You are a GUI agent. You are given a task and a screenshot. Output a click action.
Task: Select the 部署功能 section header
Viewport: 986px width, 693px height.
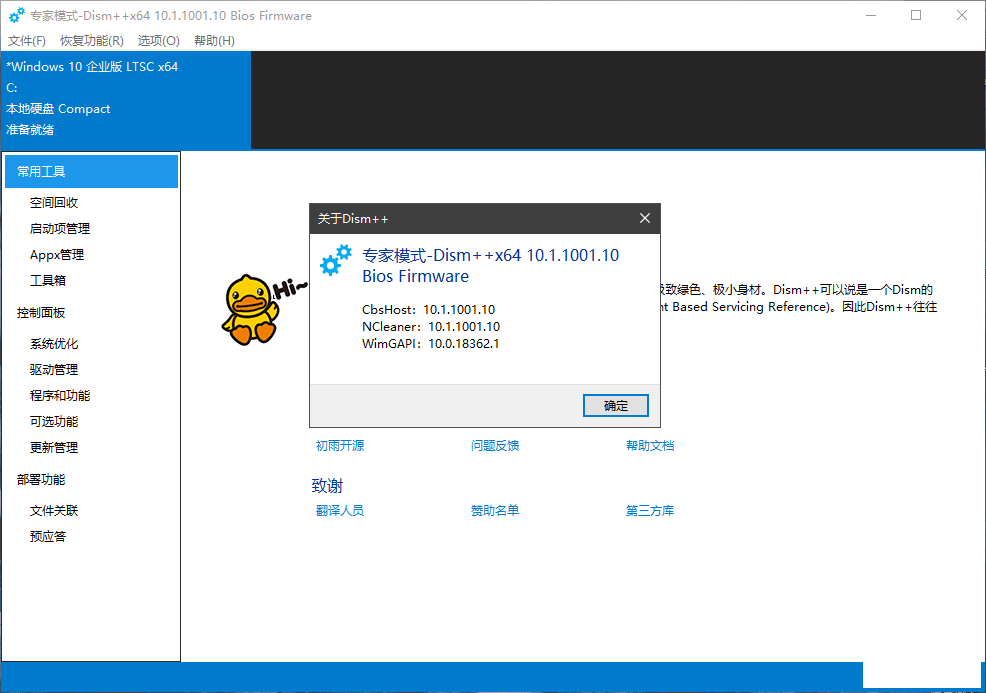click(41, 480)
